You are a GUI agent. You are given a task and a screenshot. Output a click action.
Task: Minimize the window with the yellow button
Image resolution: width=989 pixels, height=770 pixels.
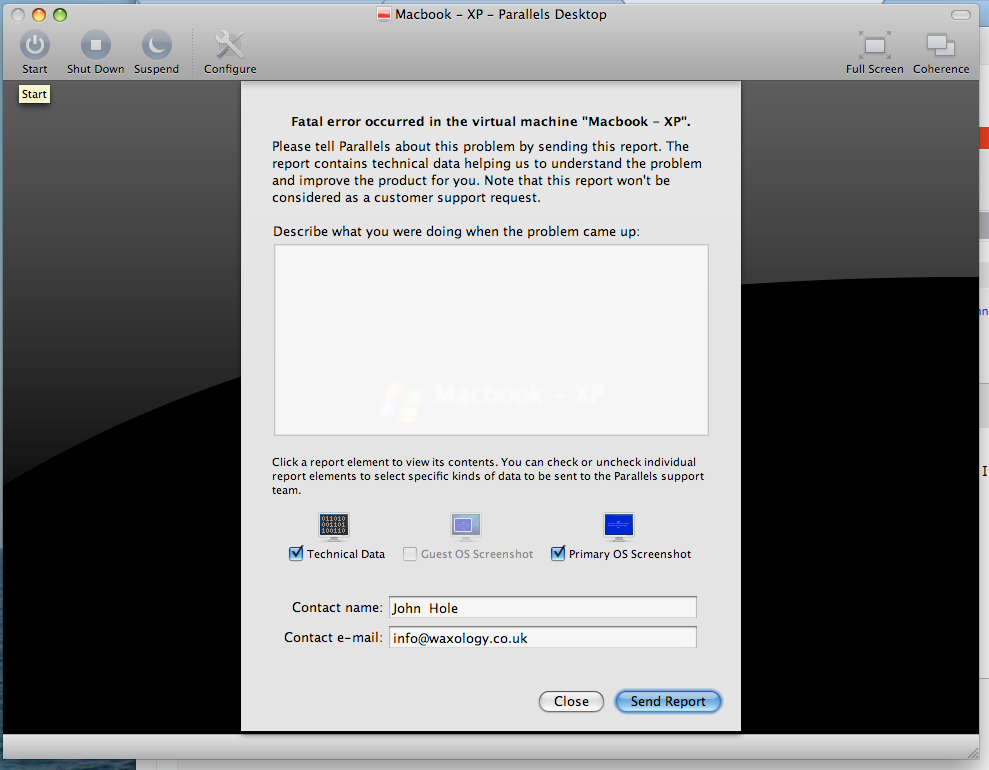point(39,15)
